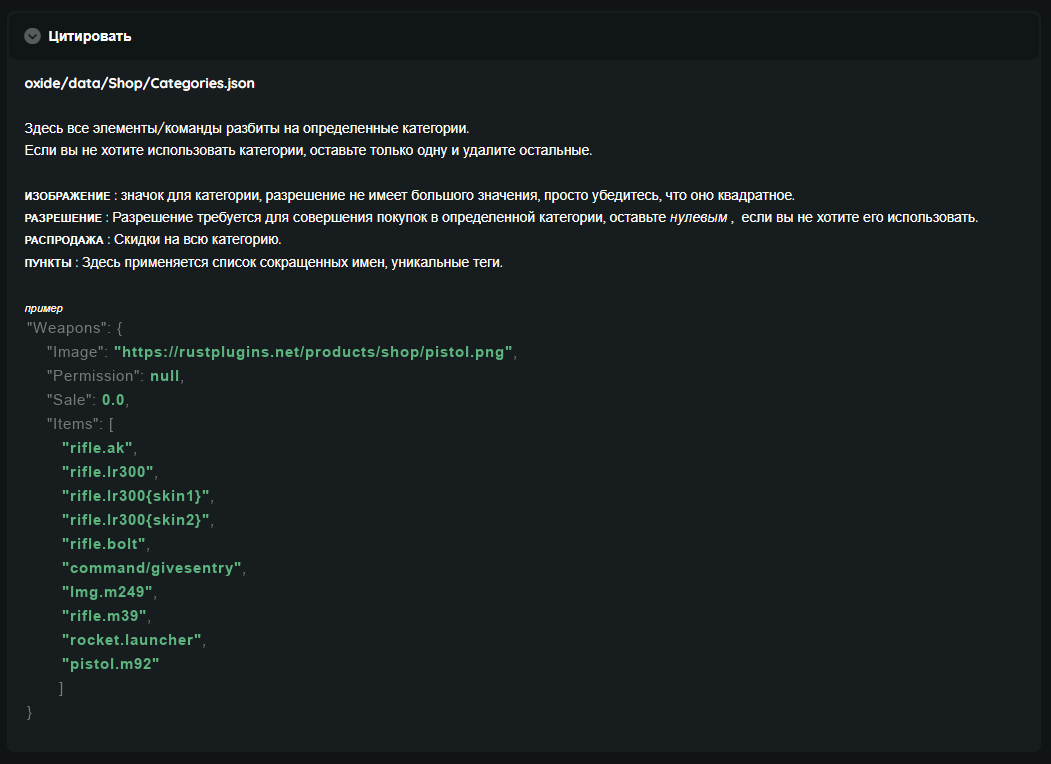Click the "РАСПРОДАЖА" field label

coord(64,241)
